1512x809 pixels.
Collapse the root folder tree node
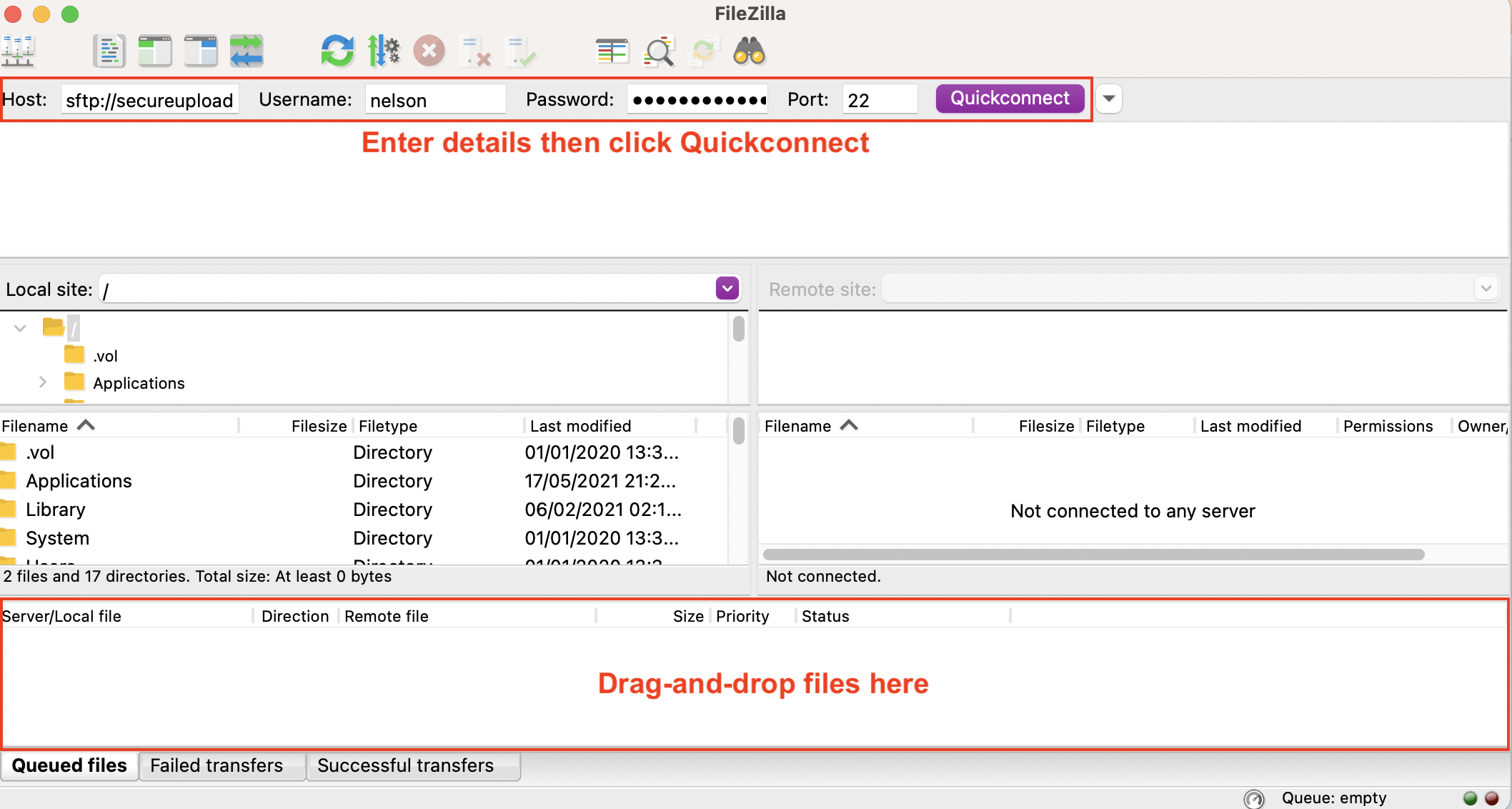point(20,328)
